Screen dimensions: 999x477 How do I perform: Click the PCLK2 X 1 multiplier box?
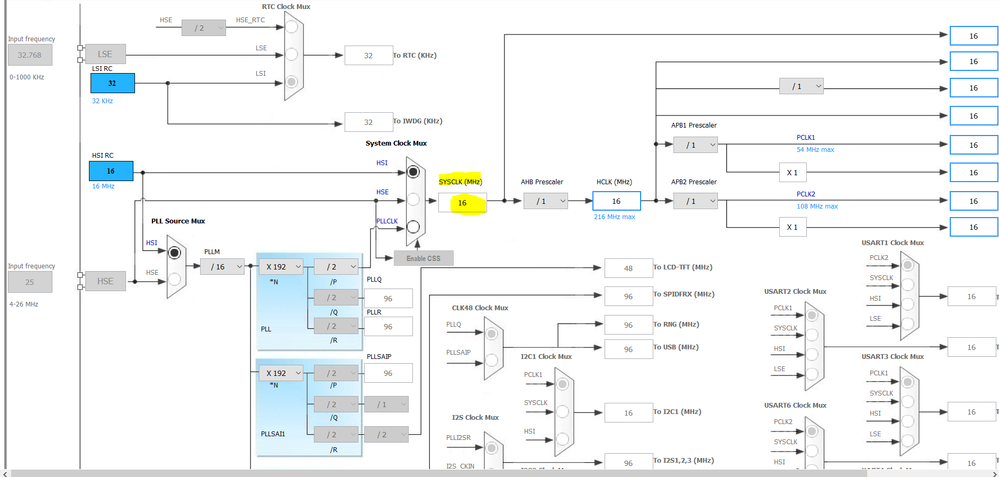click(792, 227)
